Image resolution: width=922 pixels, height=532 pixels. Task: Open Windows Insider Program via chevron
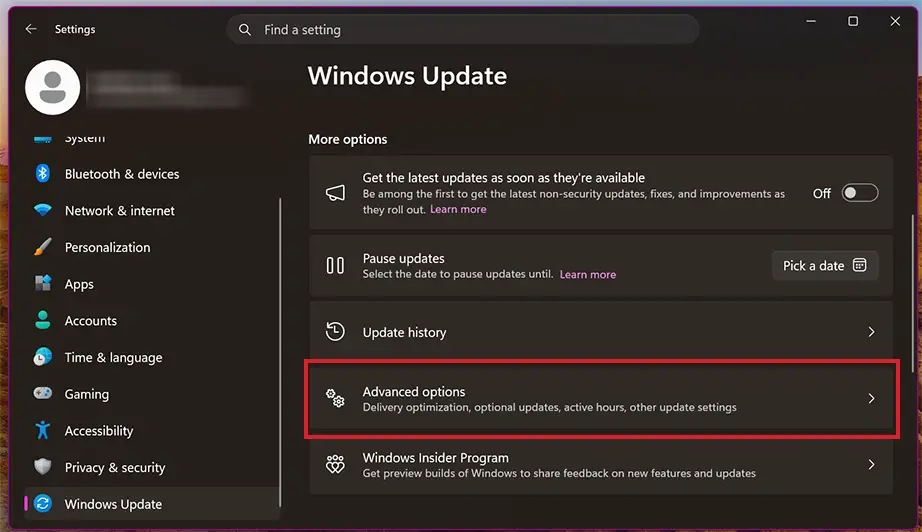click(871, 464)
